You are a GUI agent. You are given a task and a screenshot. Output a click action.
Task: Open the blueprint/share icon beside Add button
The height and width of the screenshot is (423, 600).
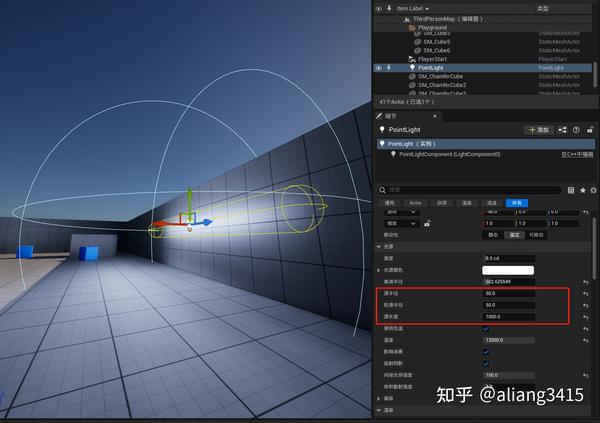coord(562,130)
